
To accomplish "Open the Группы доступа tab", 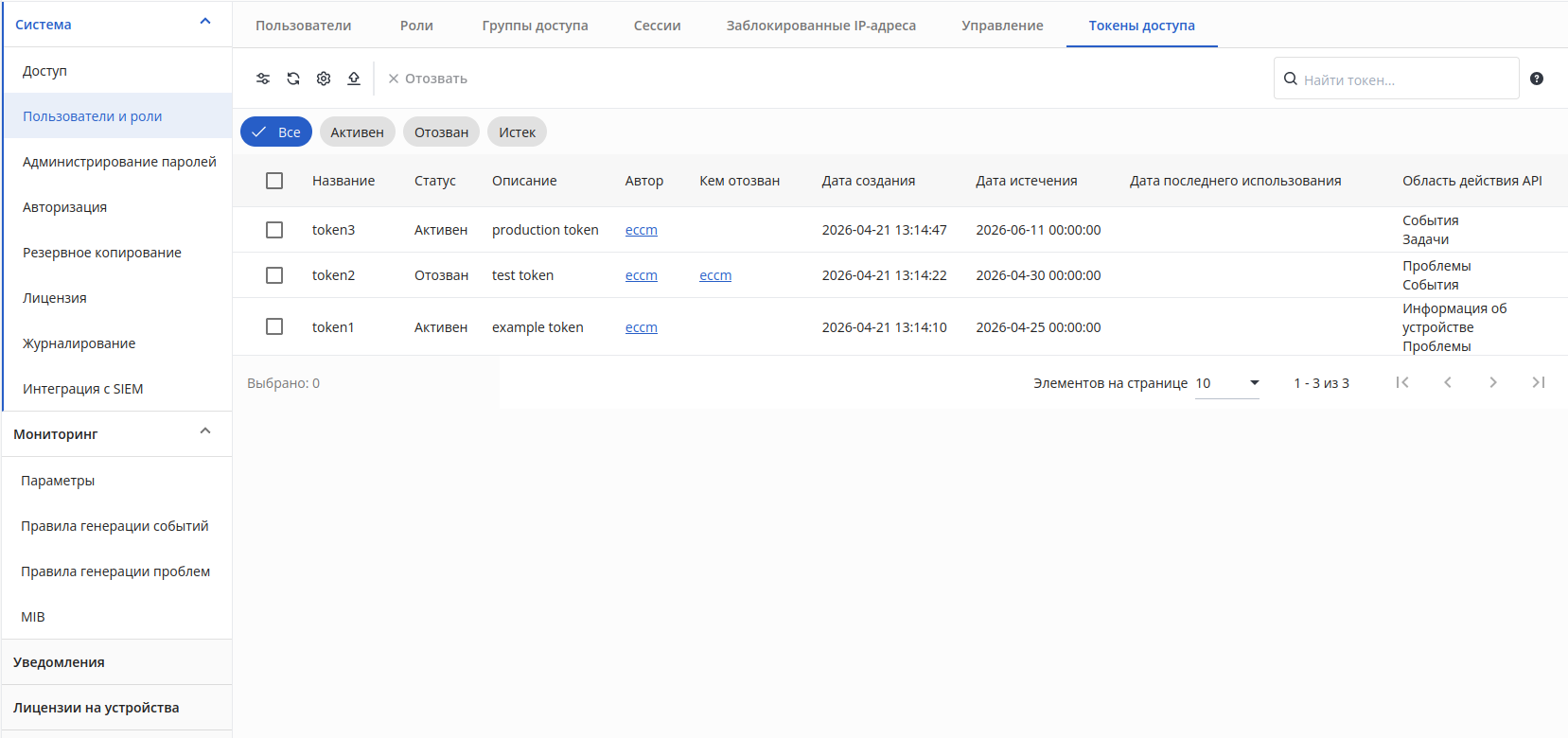I will click(535, 26).
